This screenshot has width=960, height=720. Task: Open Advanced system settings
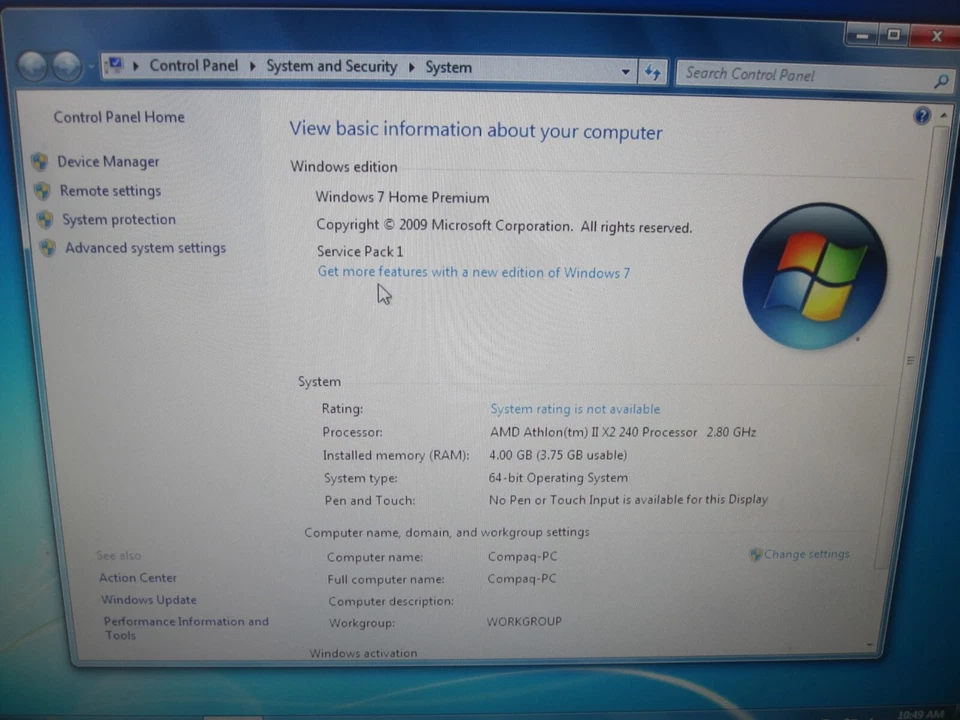pyautogui.click(x=145, y=248)
